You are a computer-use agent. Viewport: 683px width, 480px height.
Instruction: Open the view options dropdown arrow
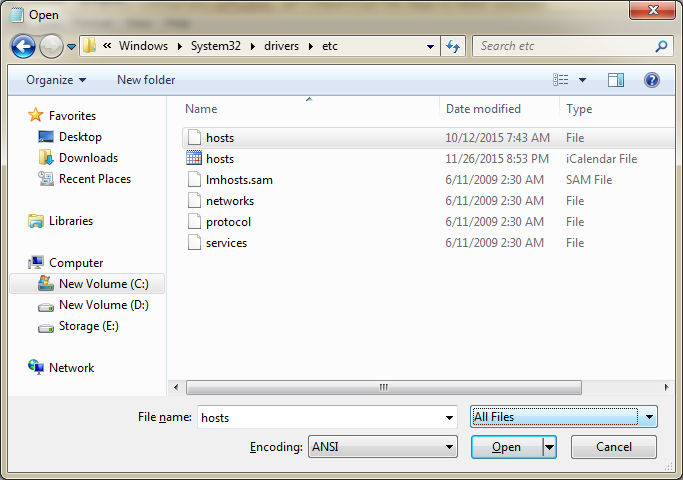tap(582, 80)
